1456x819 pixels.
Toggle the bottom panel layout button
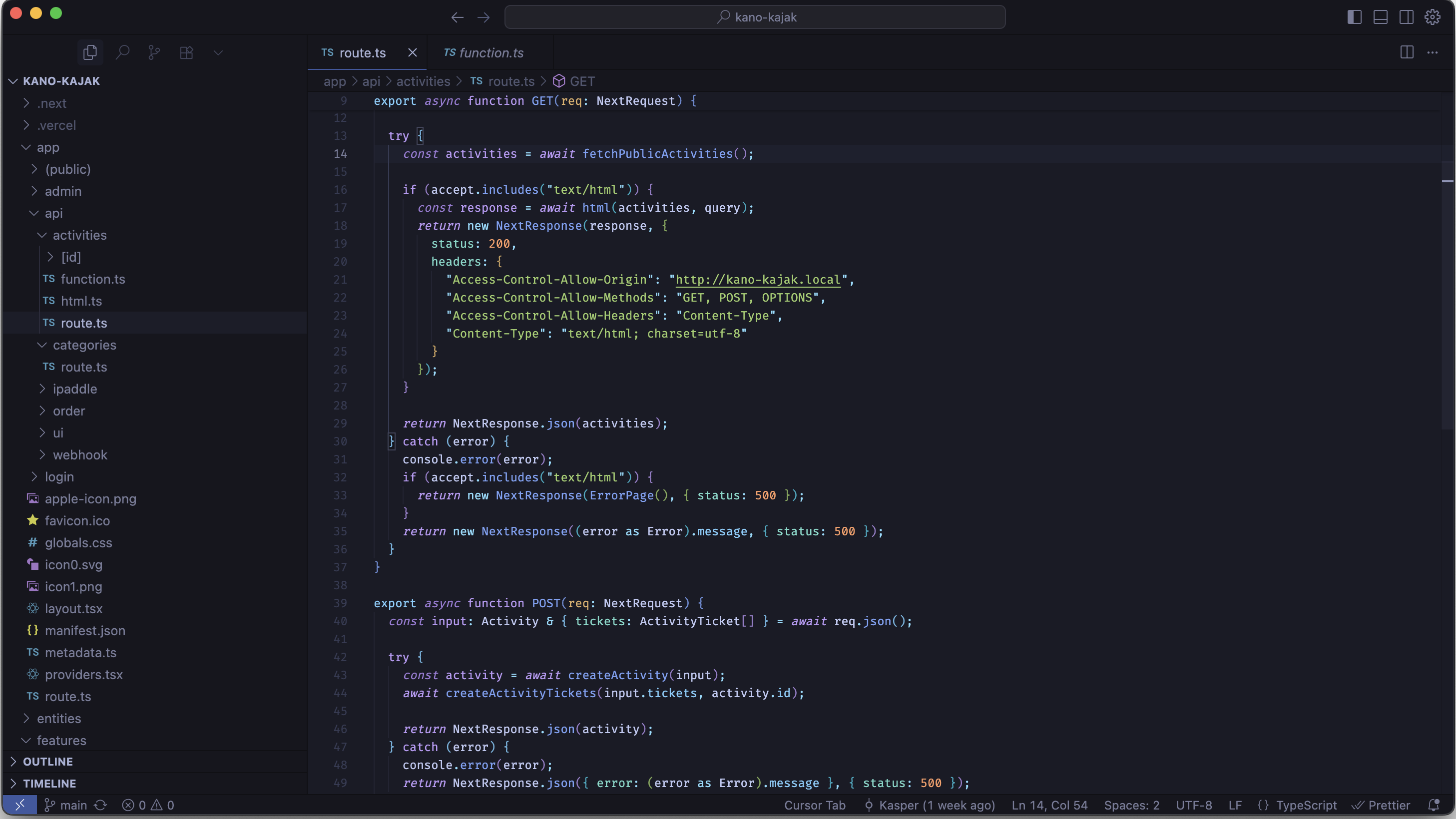1380,17
